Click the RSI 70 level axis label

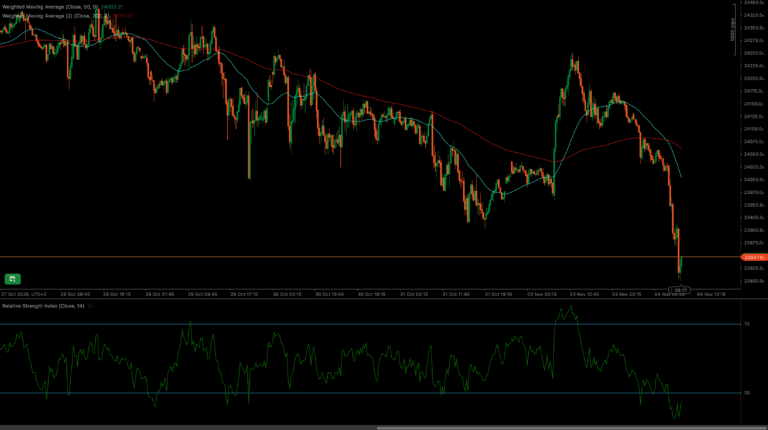coord(747,324)
